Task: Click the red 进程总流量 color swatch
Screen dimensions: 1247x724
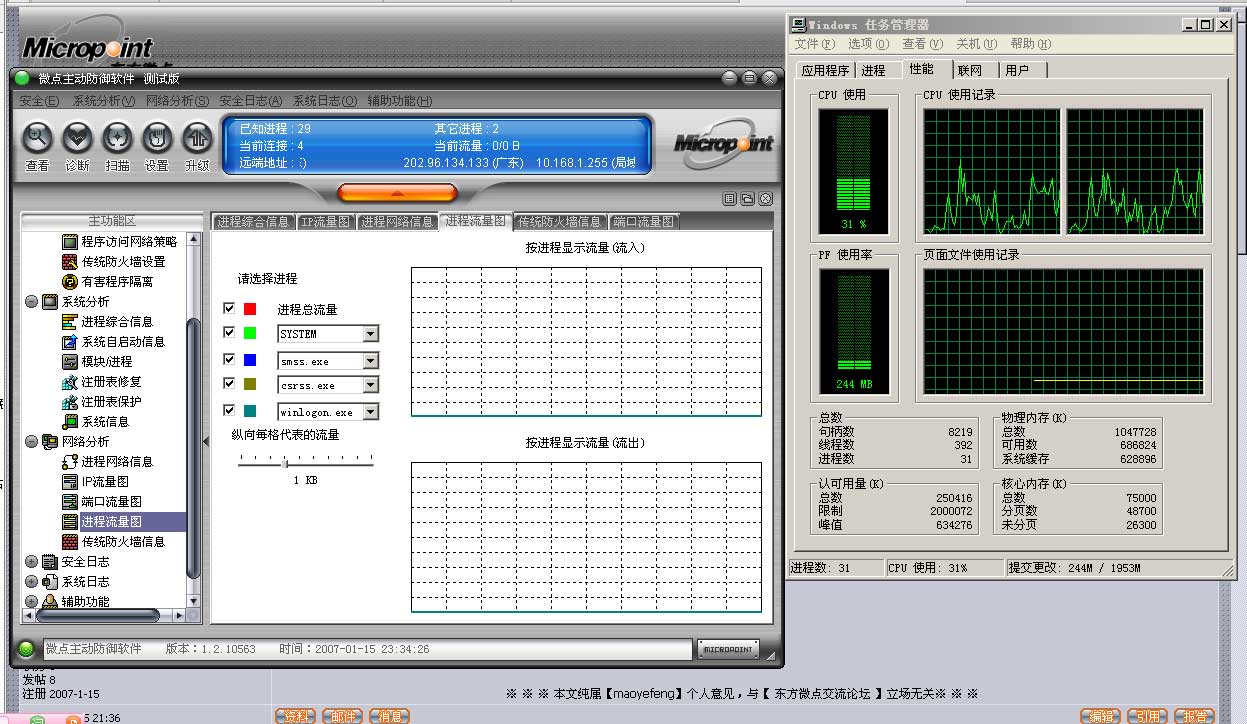Action: (250, 309)
